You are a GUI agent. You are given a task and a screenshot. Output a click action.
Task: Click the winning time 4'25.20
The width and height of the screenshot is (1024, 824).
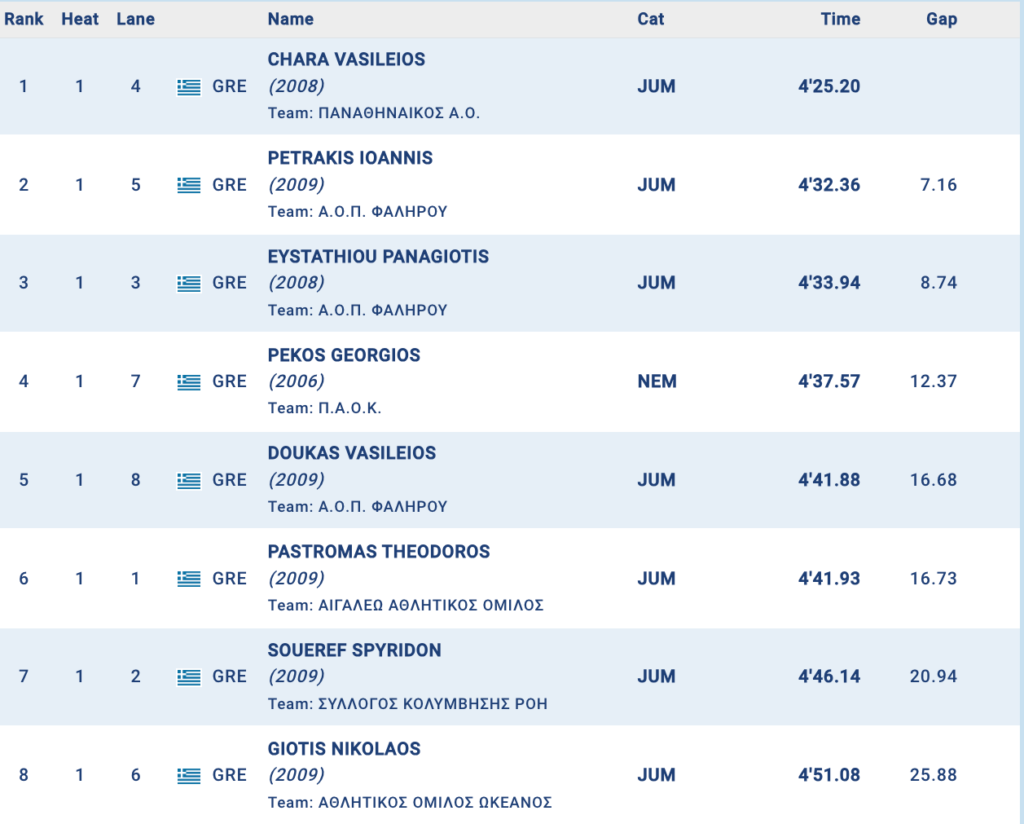[x=828, y=87]
